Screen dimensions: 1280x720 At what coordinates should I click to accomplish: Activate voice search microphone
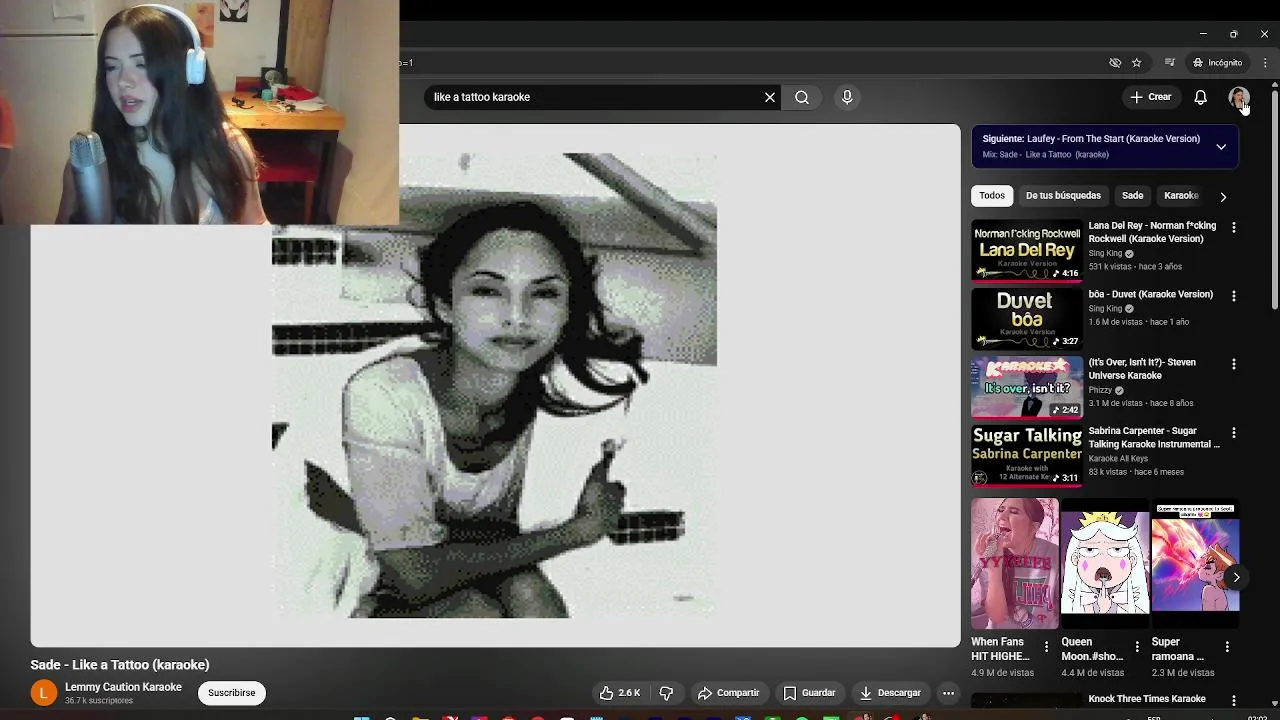click(847, 97)
